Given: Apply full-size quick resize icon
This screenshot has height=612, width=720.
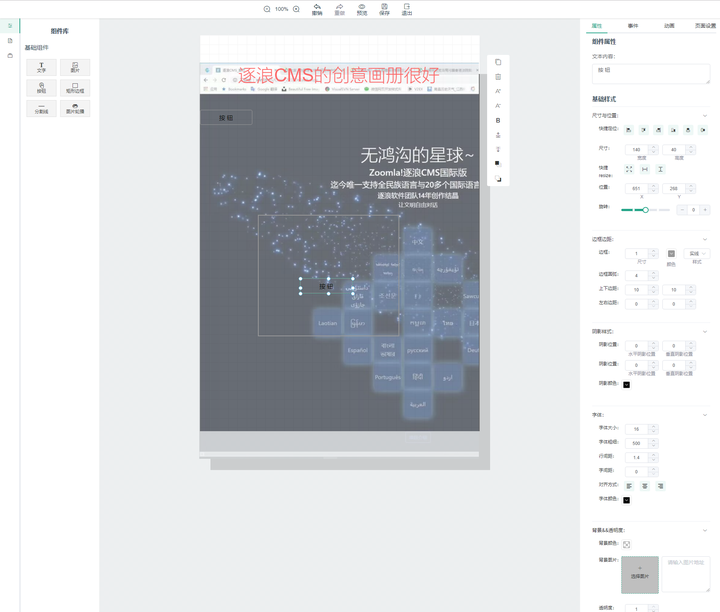Looking at the screenshot, I should coord(629,169).
